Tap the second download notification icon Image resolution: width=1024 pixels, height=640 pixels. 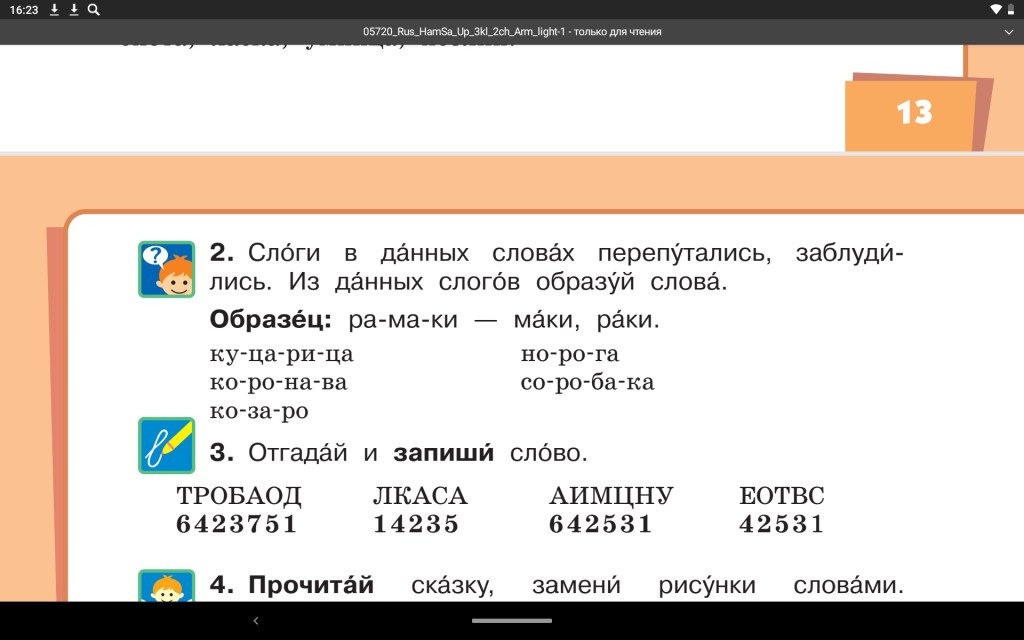(73, 9)
